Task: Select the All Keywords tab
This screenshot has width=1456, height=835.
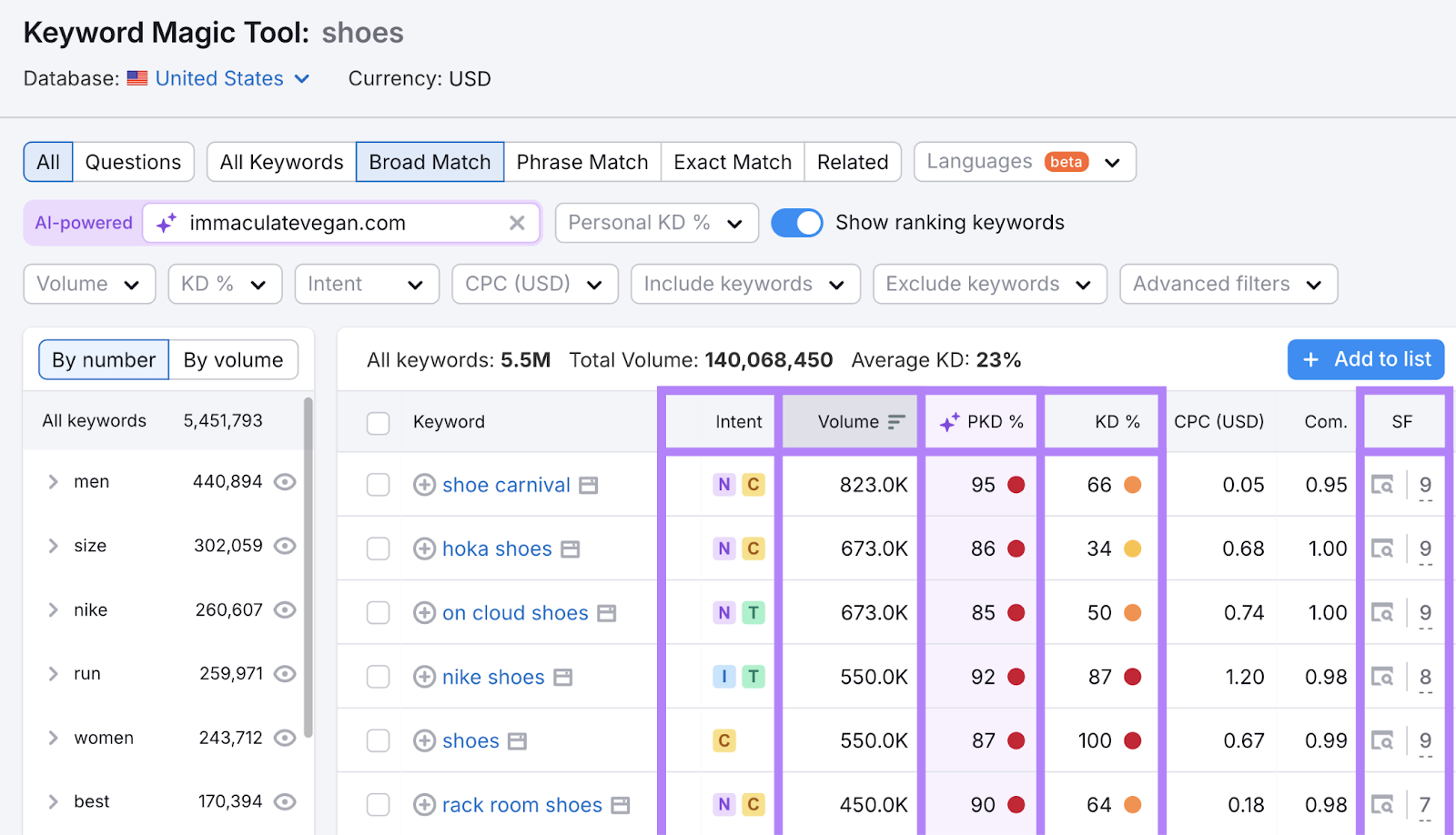Action: (x=282, y=162)
